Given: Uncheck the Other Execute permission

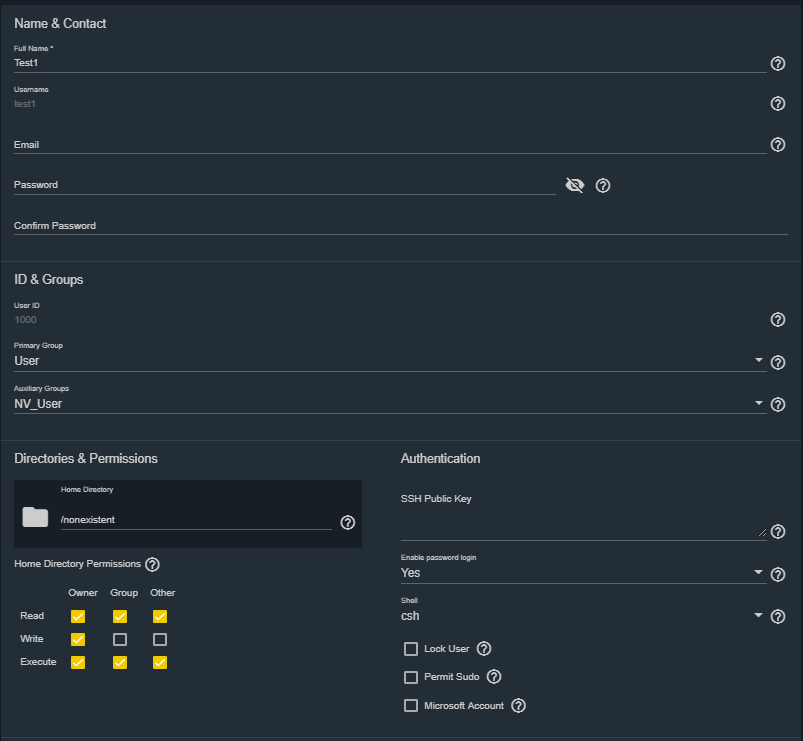Looking at the screenshot, I should [x=160, y=662].
